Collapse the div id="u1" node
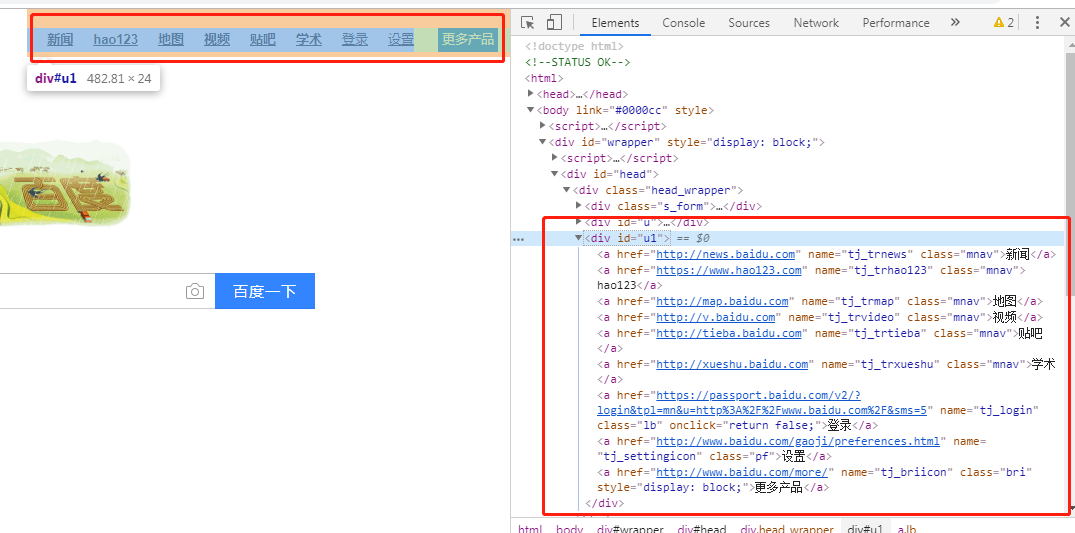This screenshot has width=1075, height=533. pyautogui.click(x=579, y=238)
